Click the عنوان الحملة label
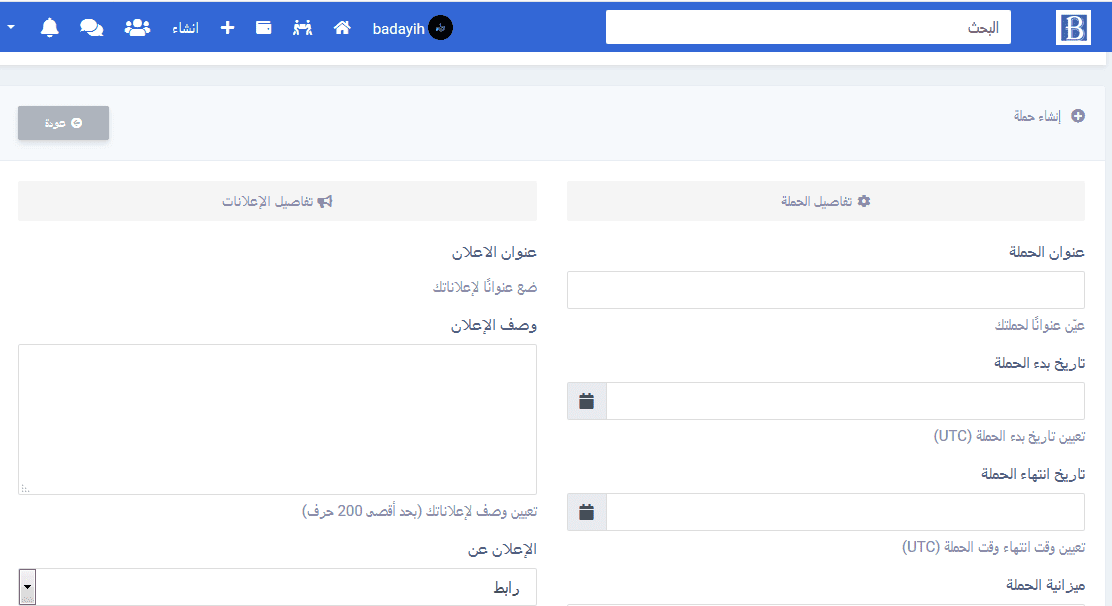This screenshot has height=606, width=1112. point(1047,252)
